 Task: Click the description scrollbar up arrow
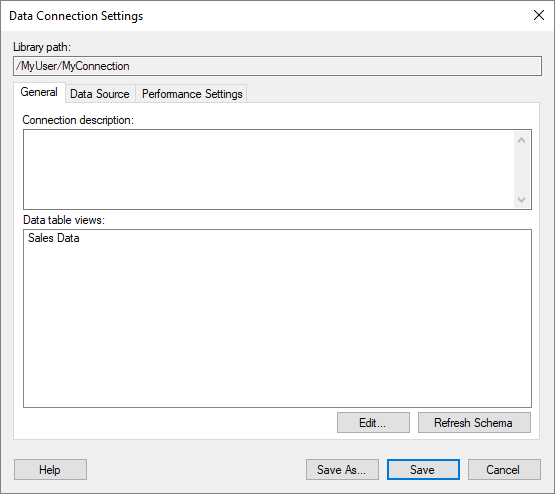click(x=521, y=140)
